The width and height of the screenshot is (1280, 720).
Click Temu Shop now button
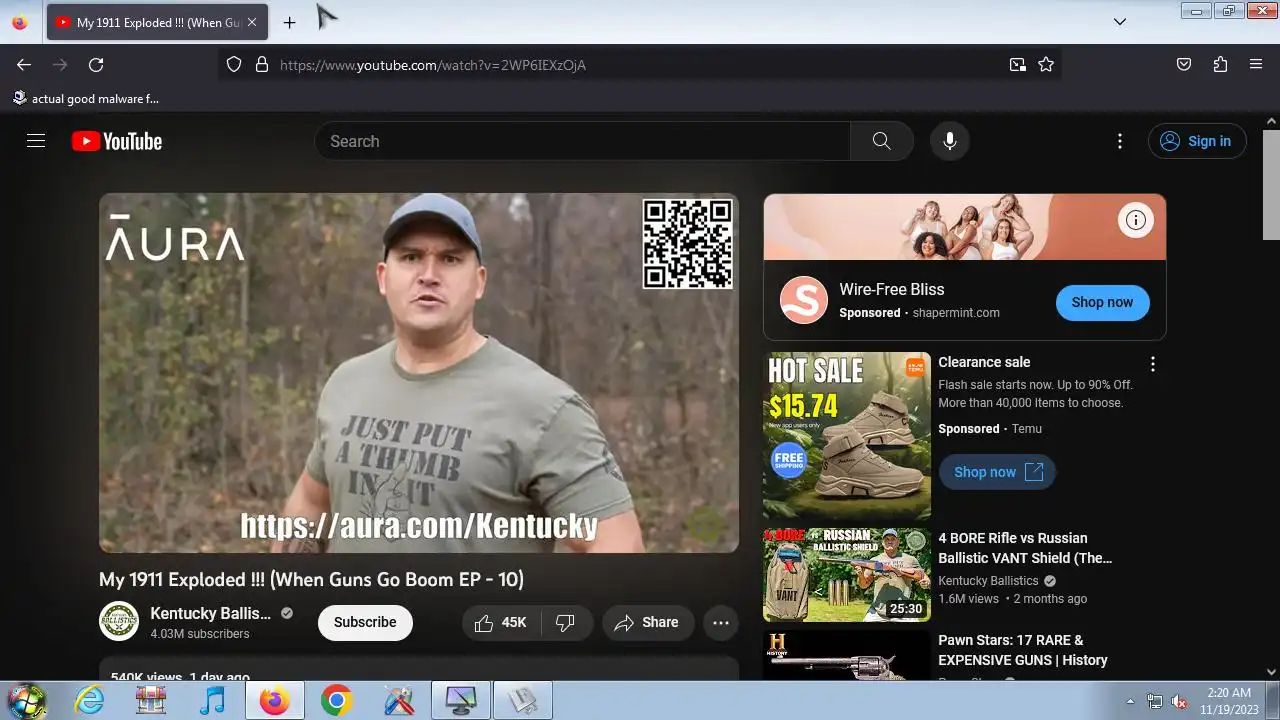coord(997,472)
